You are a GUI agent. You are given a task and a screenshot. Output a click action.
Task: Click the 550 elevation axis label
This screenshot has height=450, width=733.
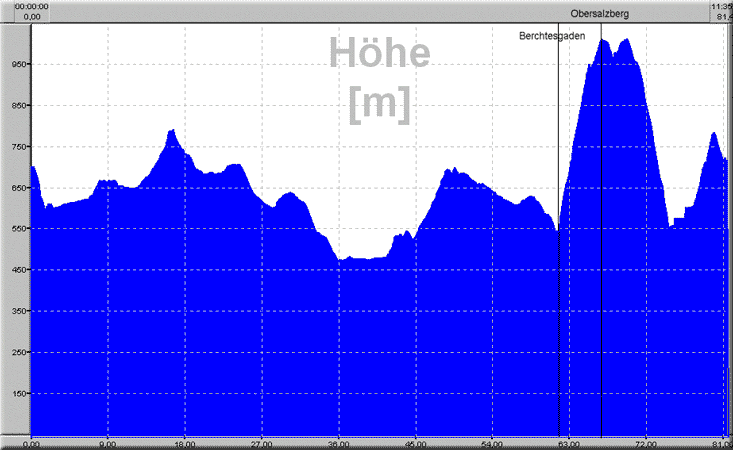18,229
